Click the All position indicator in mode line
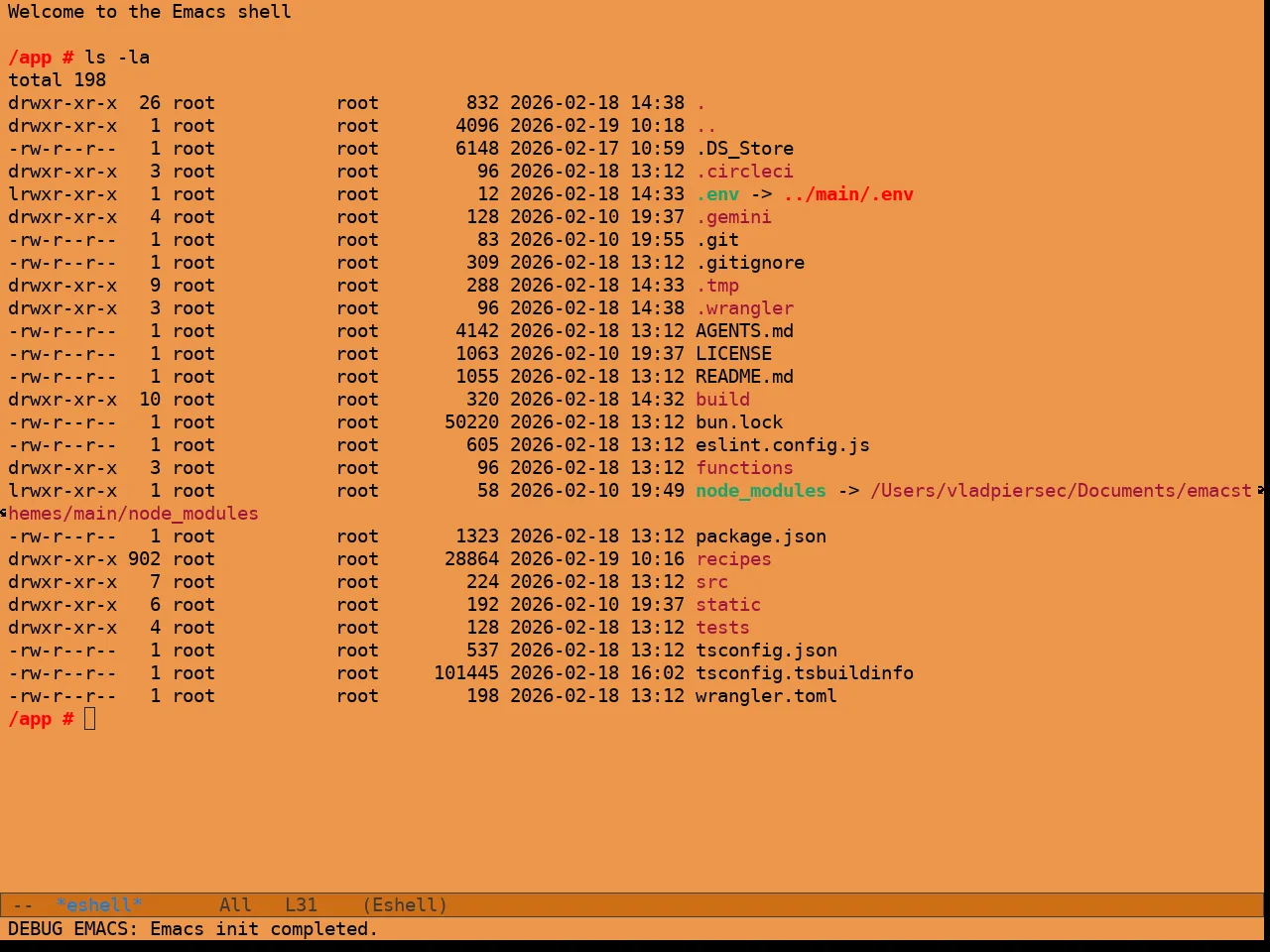This screenshot has width=1270, height=952. coord(235,904)
